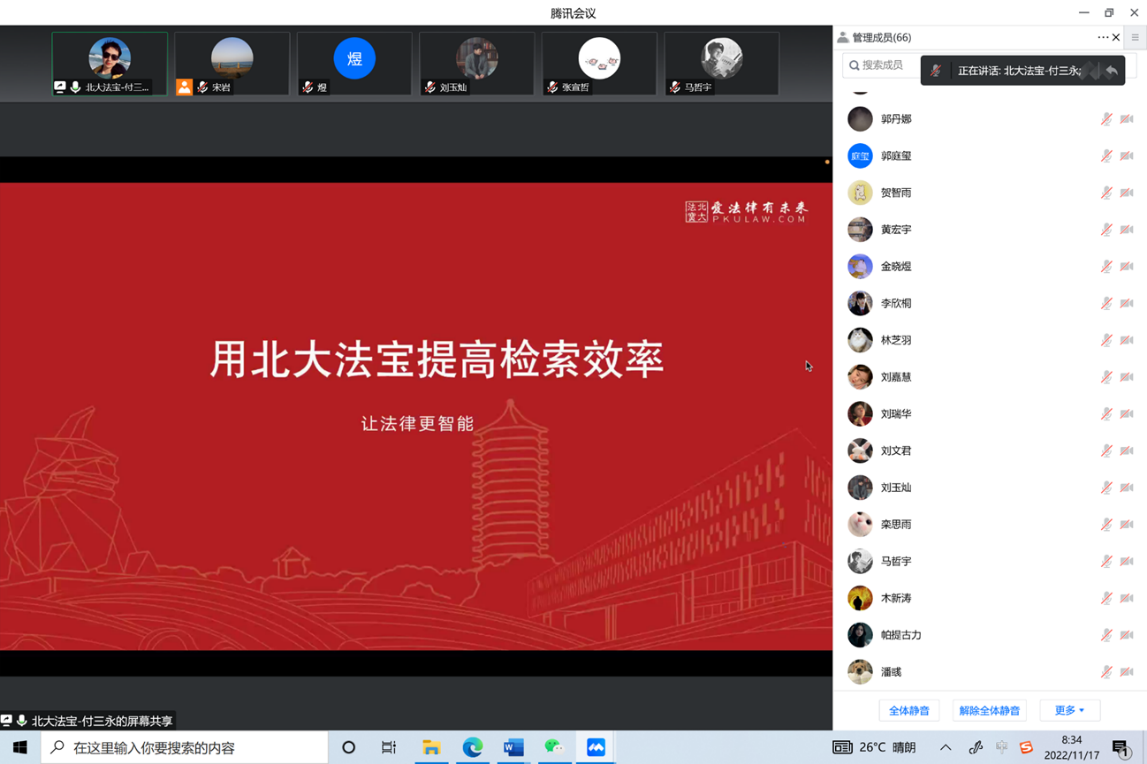Click 郭丹娜's camera icon

[x=1127, y=119]
